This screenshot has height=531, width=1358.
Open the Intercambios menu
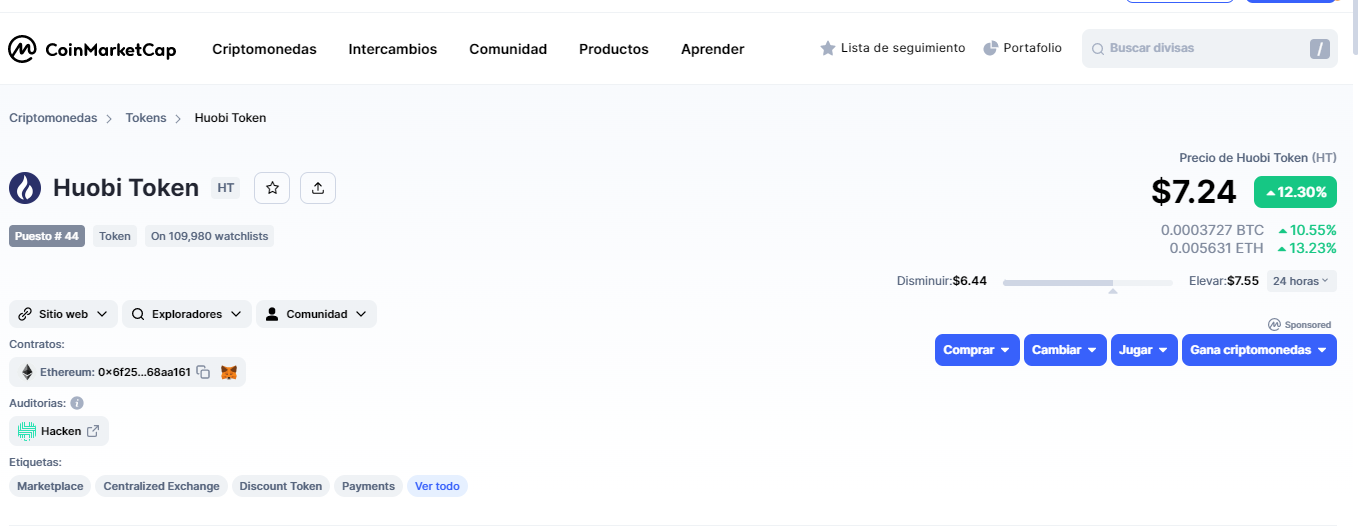click(392, 49)
